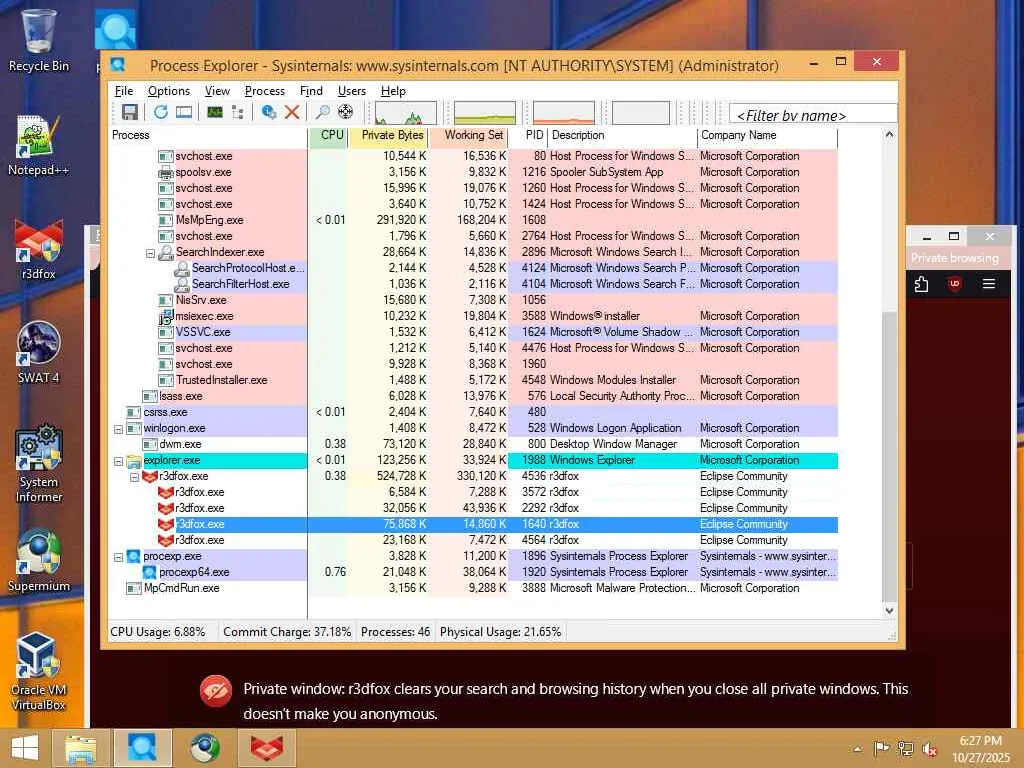Click the Save toolbar icon
This screenshot has height=768, width=1024.
coord(129,112)
